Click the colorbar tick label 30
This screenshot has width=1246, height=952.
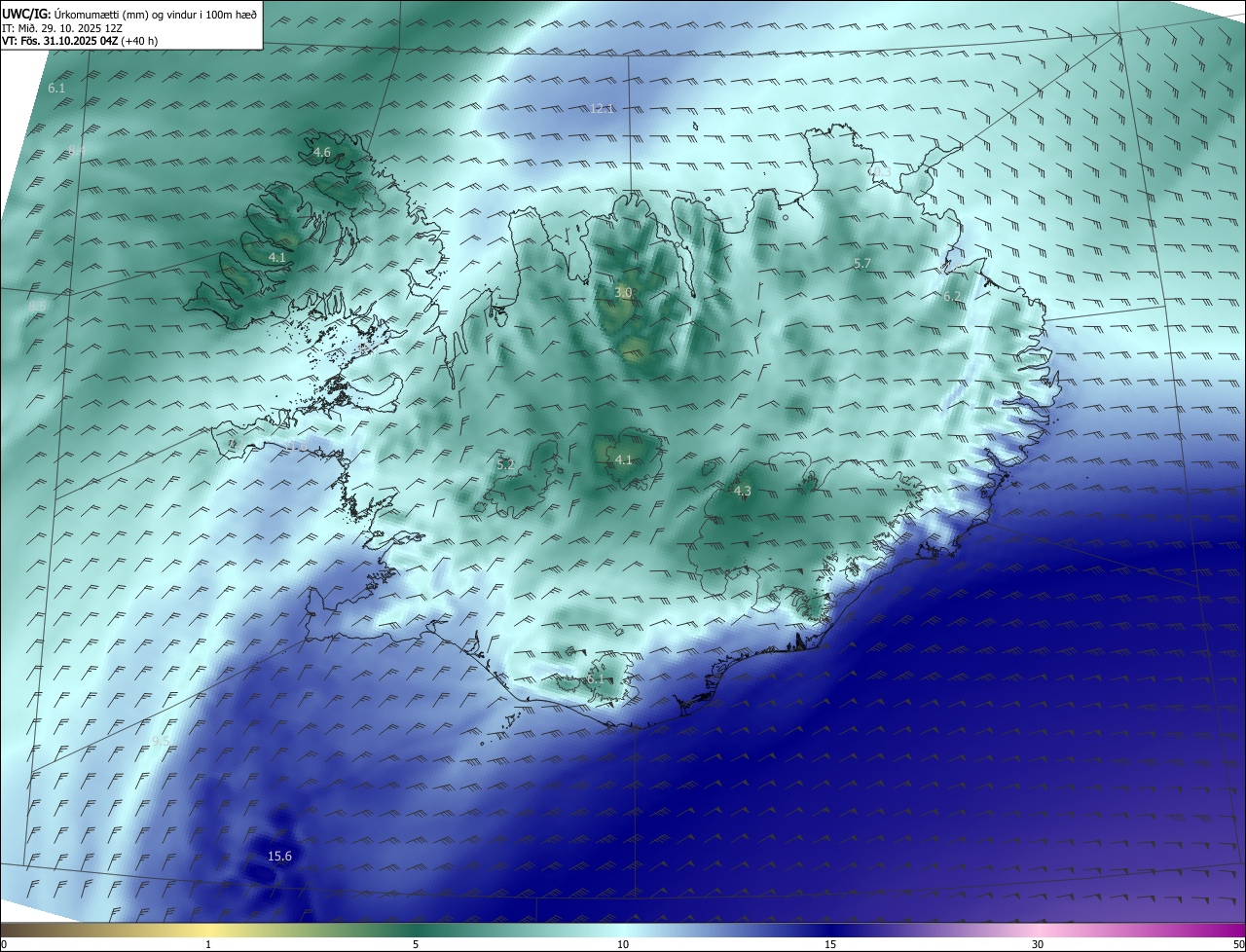pyautogui.click(x=1038, y=945)
